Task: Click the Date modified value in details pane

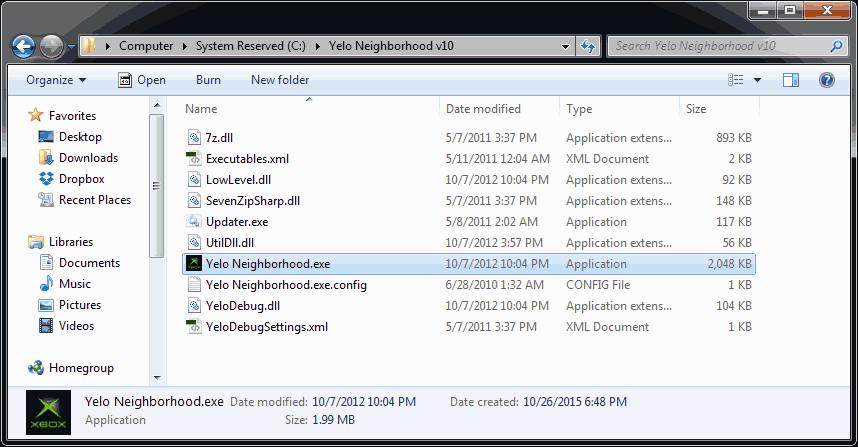Action: coord(364,402)
